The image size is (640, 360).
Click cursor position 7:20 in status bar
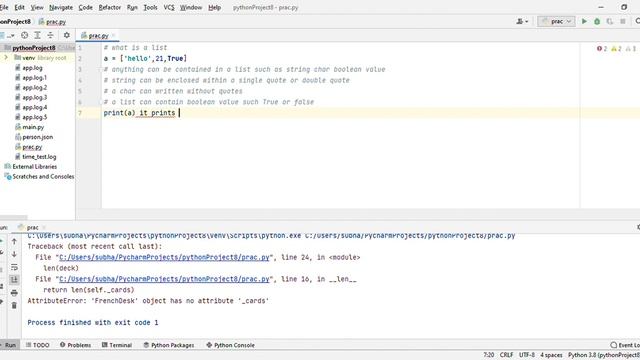[489, 355]
